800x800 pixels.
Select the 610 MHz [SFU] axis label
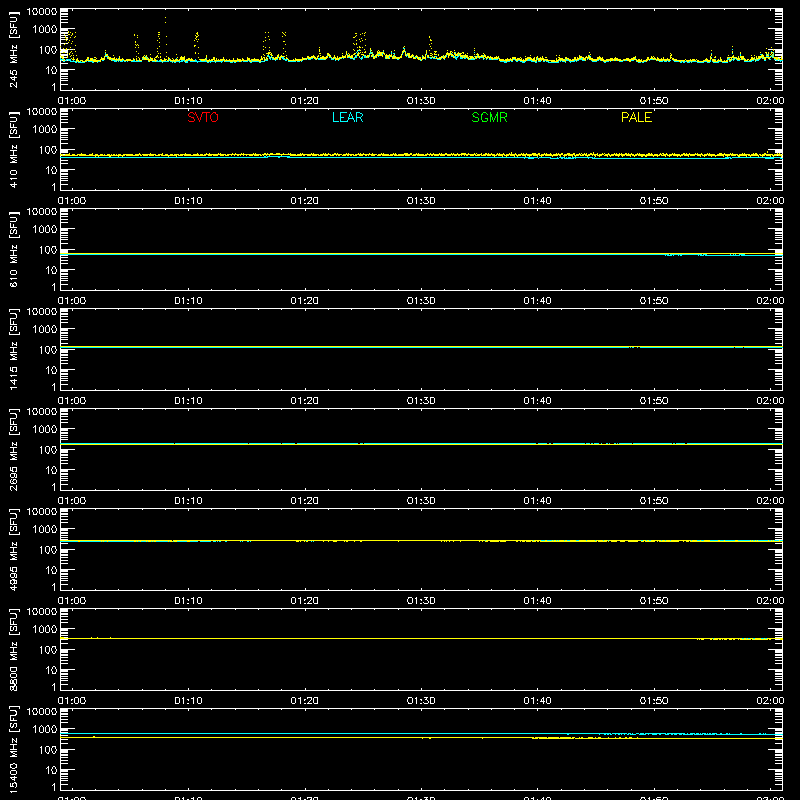click(14, 249)
